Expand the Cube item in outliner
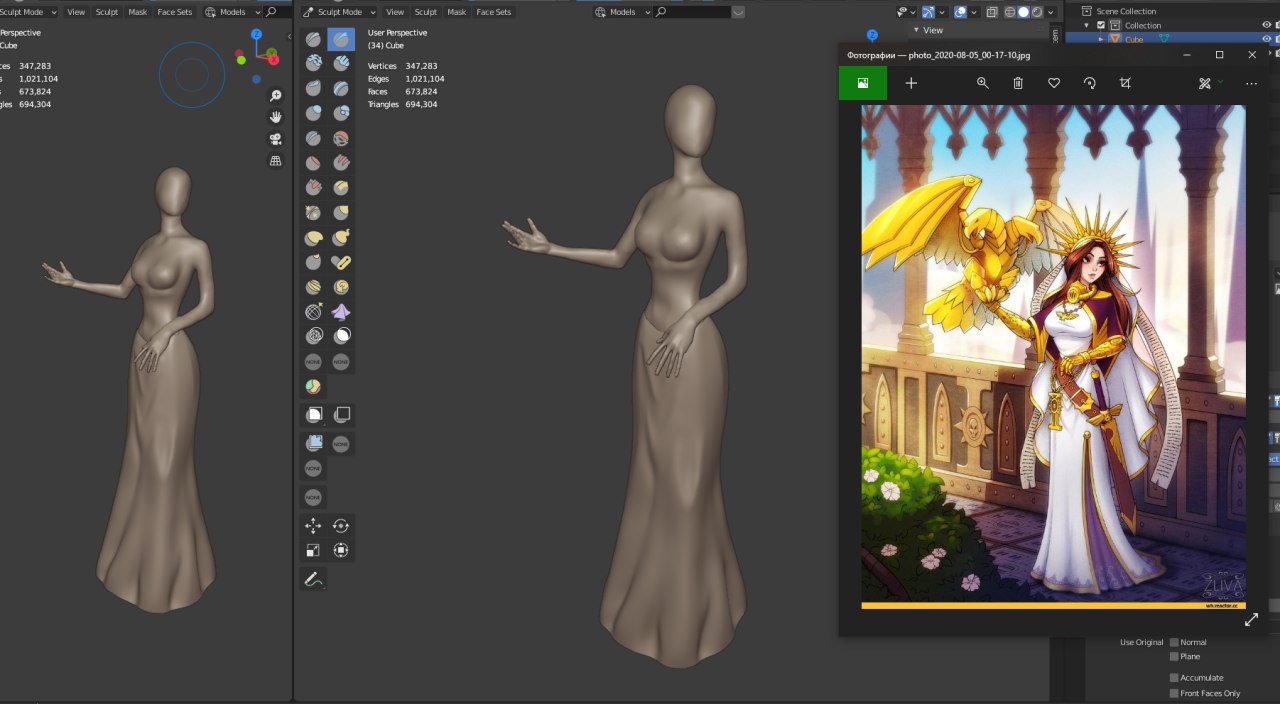This screenshot has width=1280, height=704. click(x=1102, y=39)
